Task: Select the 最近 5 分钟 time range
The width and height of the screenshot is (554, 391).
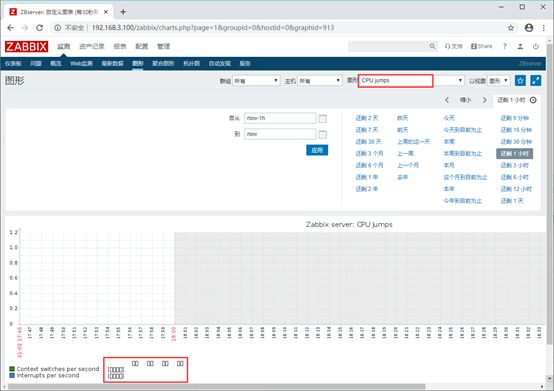Action: (514, 118)
